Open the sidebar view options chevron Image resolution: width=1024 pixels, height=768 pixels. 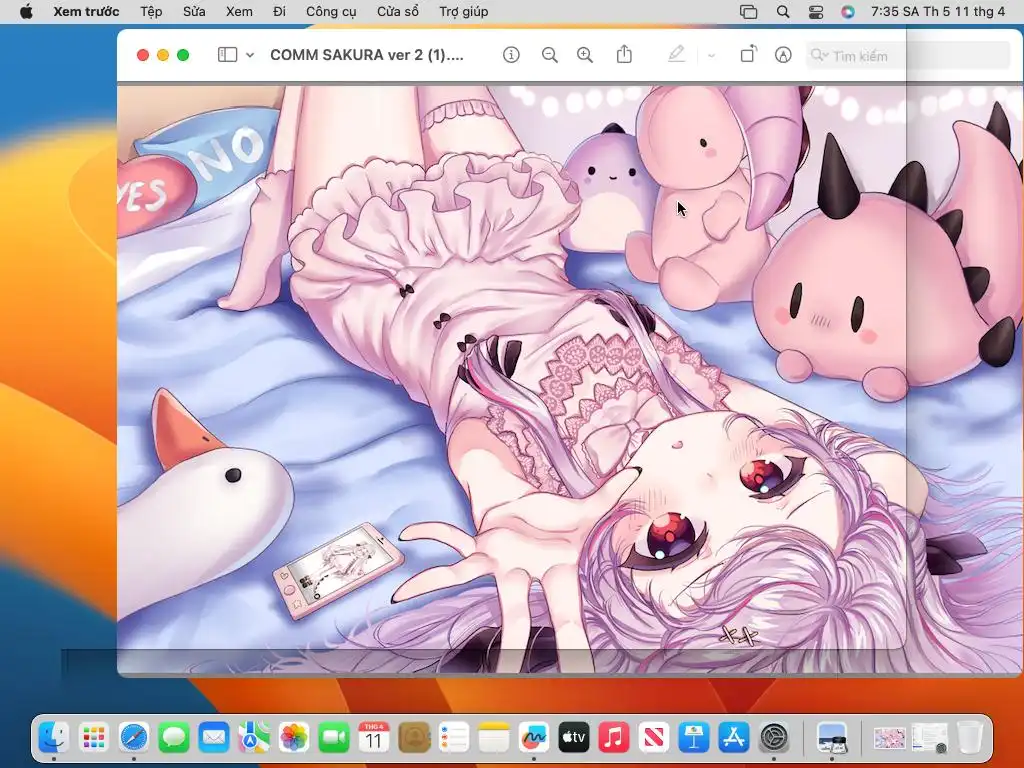(250, 56)
